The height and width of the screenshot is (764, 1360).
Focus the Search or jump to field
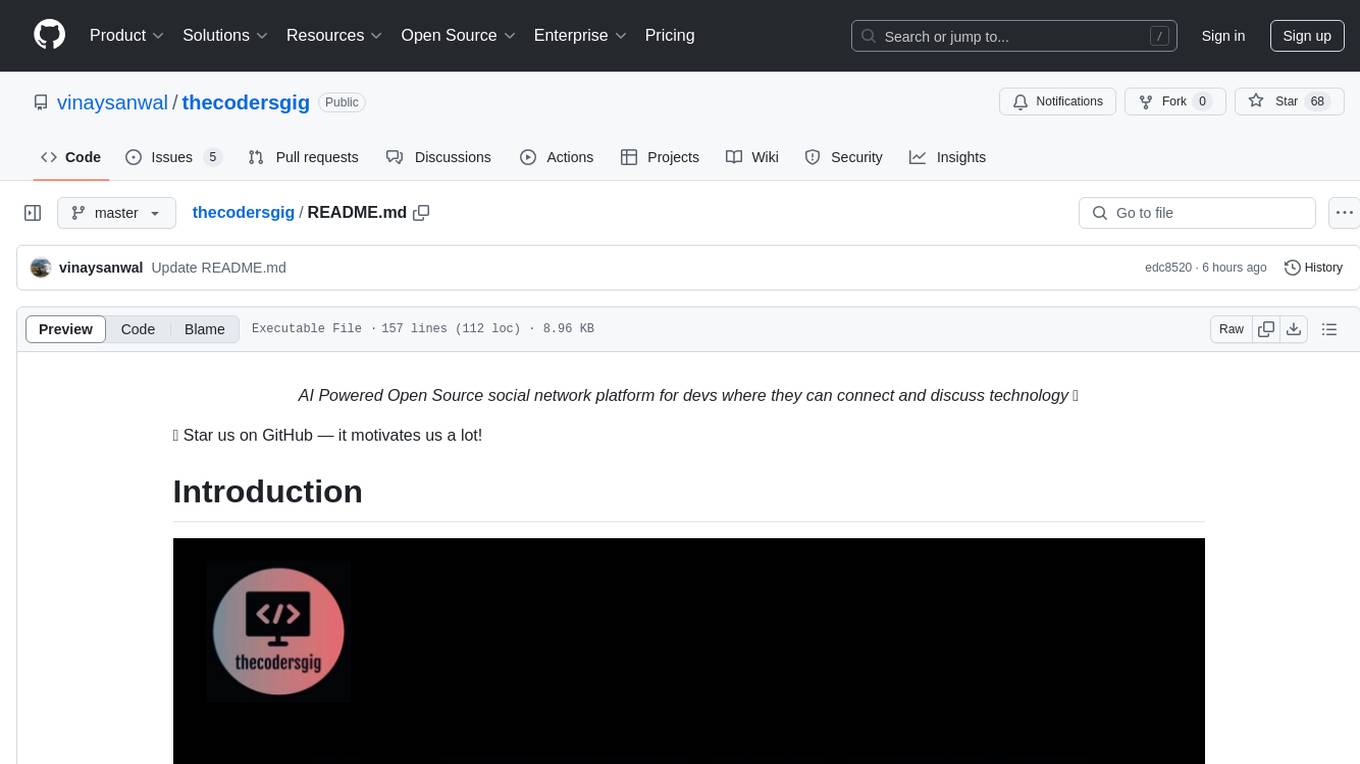click(x=1014, y=36)
